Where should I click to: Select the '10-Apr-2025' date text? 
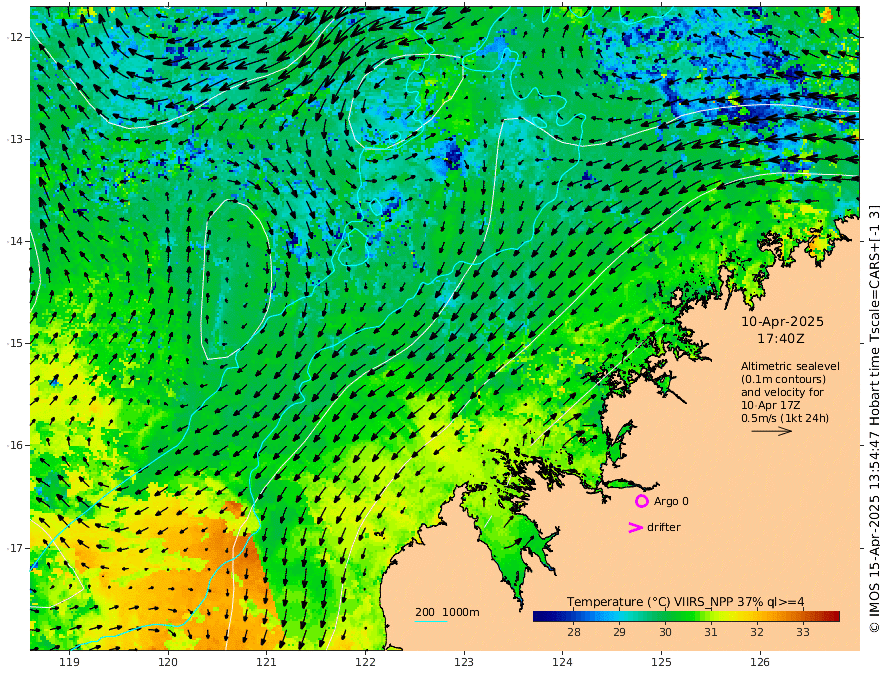coord(782,321)
